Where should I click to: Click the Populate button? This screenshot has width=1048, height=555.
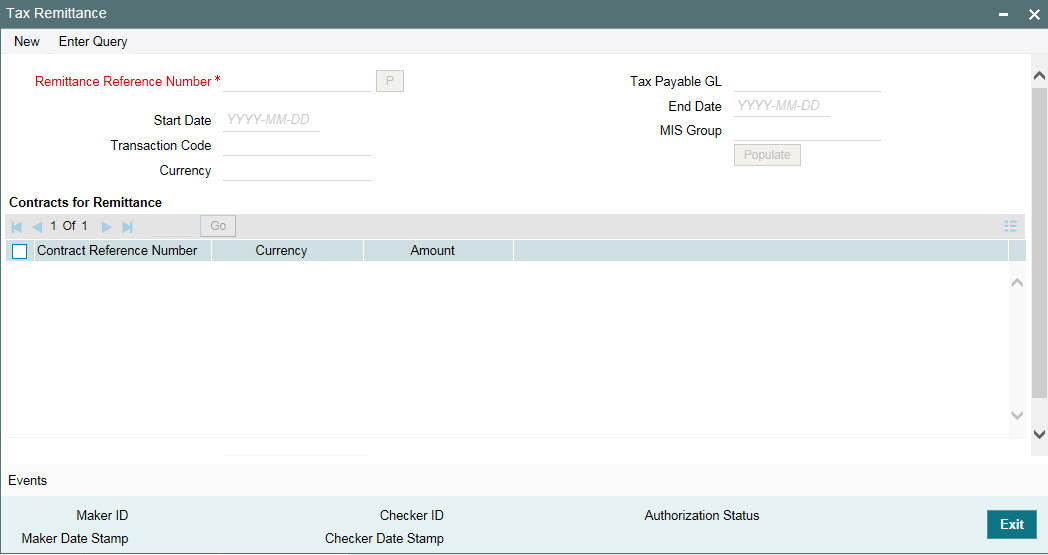pyautogui.click(x=767, y=154)
